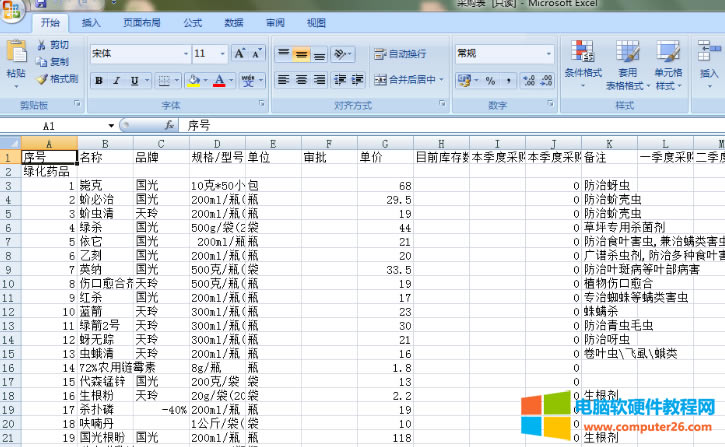Click the Insert Function fx icon
The height and width of the screenshot is (447, 725).
[167, 126]
